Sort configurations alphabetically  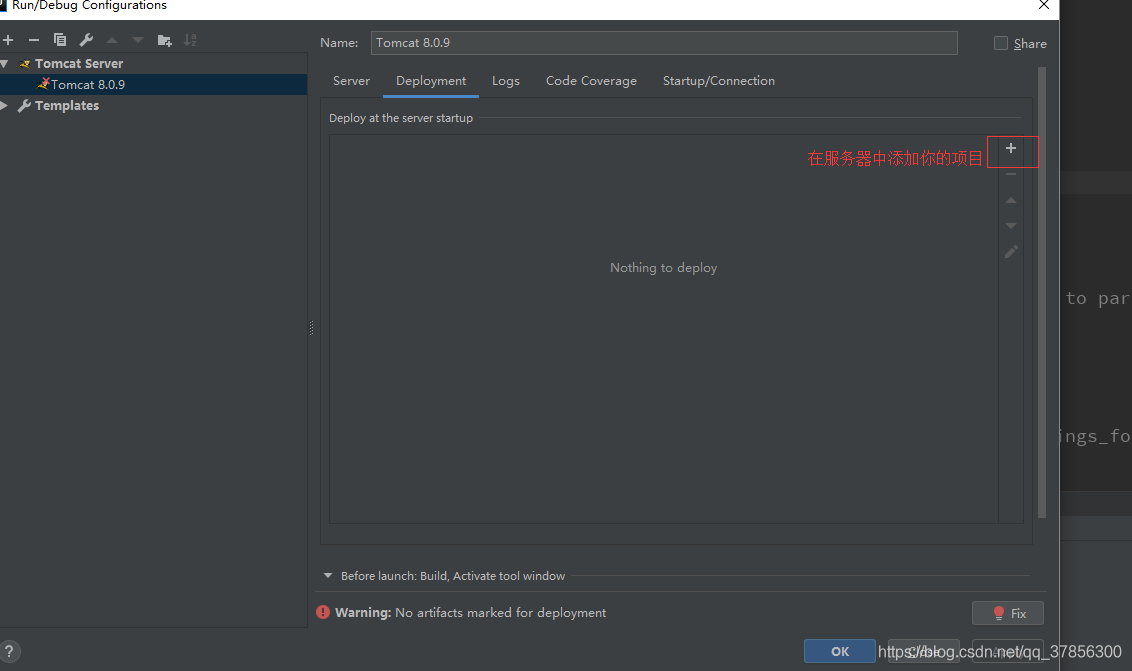pos(190,40)
